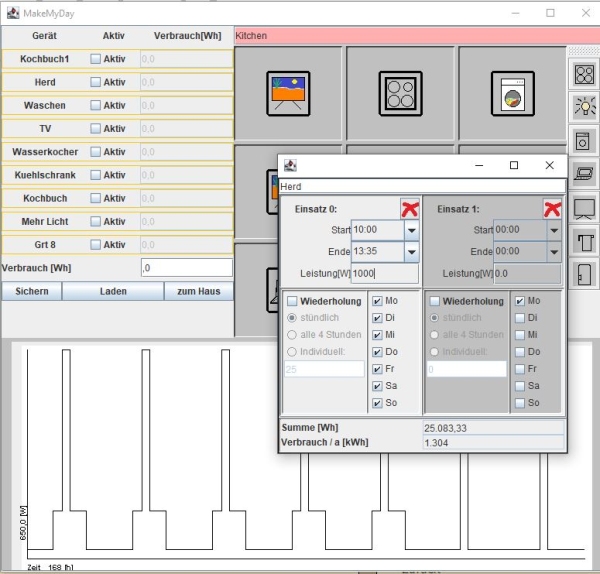The height and width of the screenshot is (574, 600).
Task: Click the stove hob icon in Kitchen grid
Action: point(400,94)
